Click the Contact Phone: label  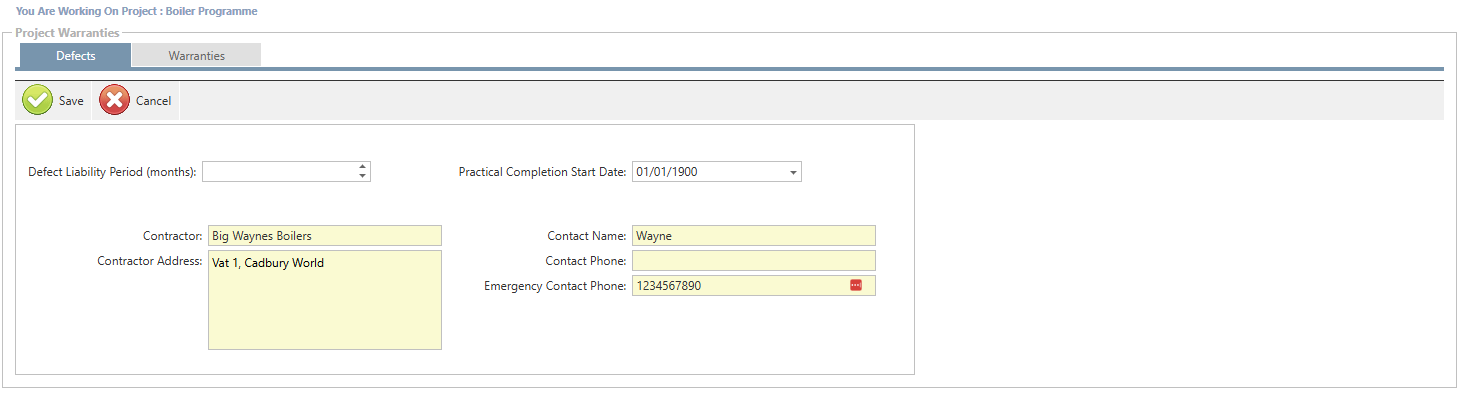(x=586, y=261)
